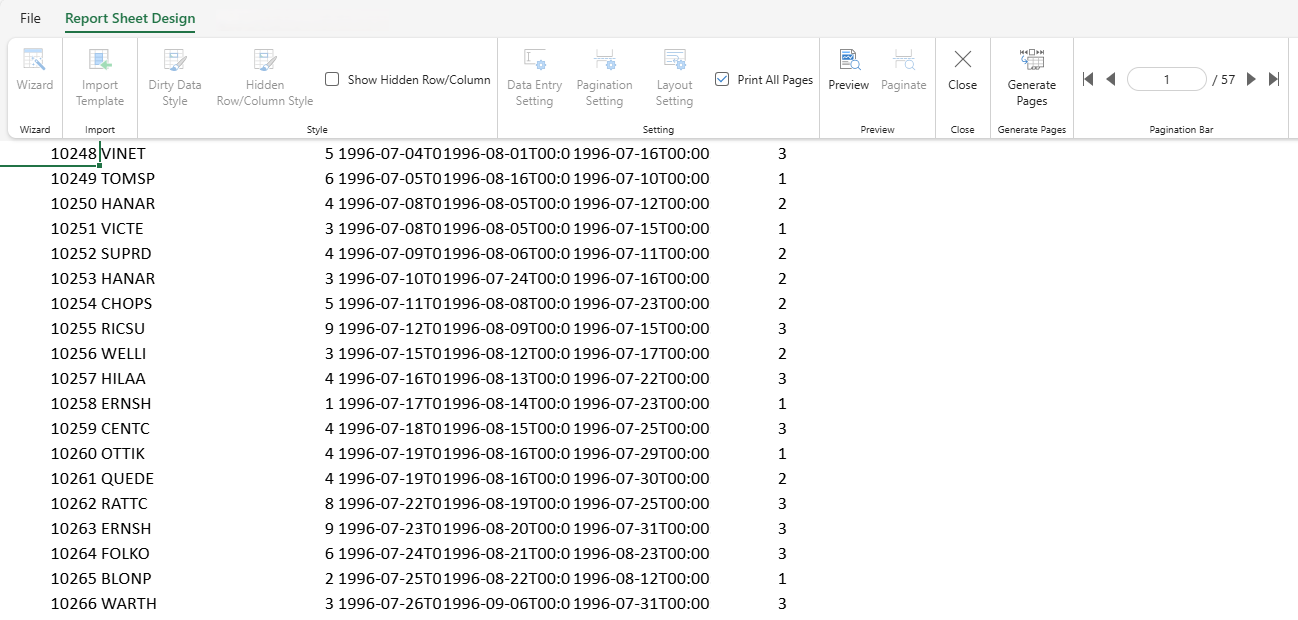Image resolution: width=1298 pixels, height=620 pixels.
Task: Jump to the last page
Action: point(1273,79)
